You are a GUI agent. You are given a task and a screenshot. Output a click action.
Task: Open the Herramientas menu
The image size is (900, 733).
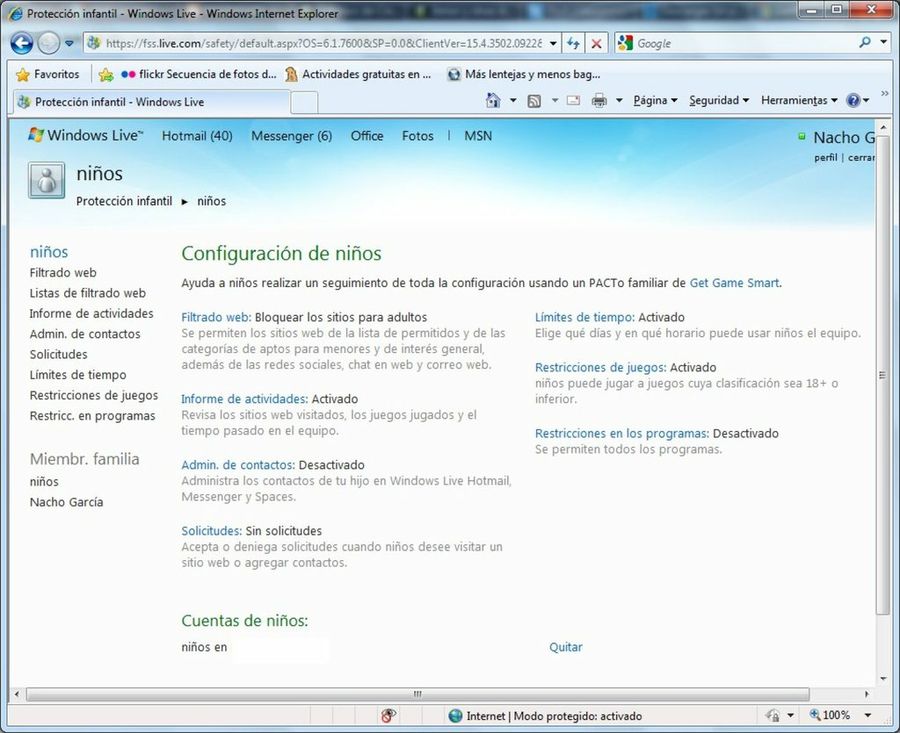[793, 101]
